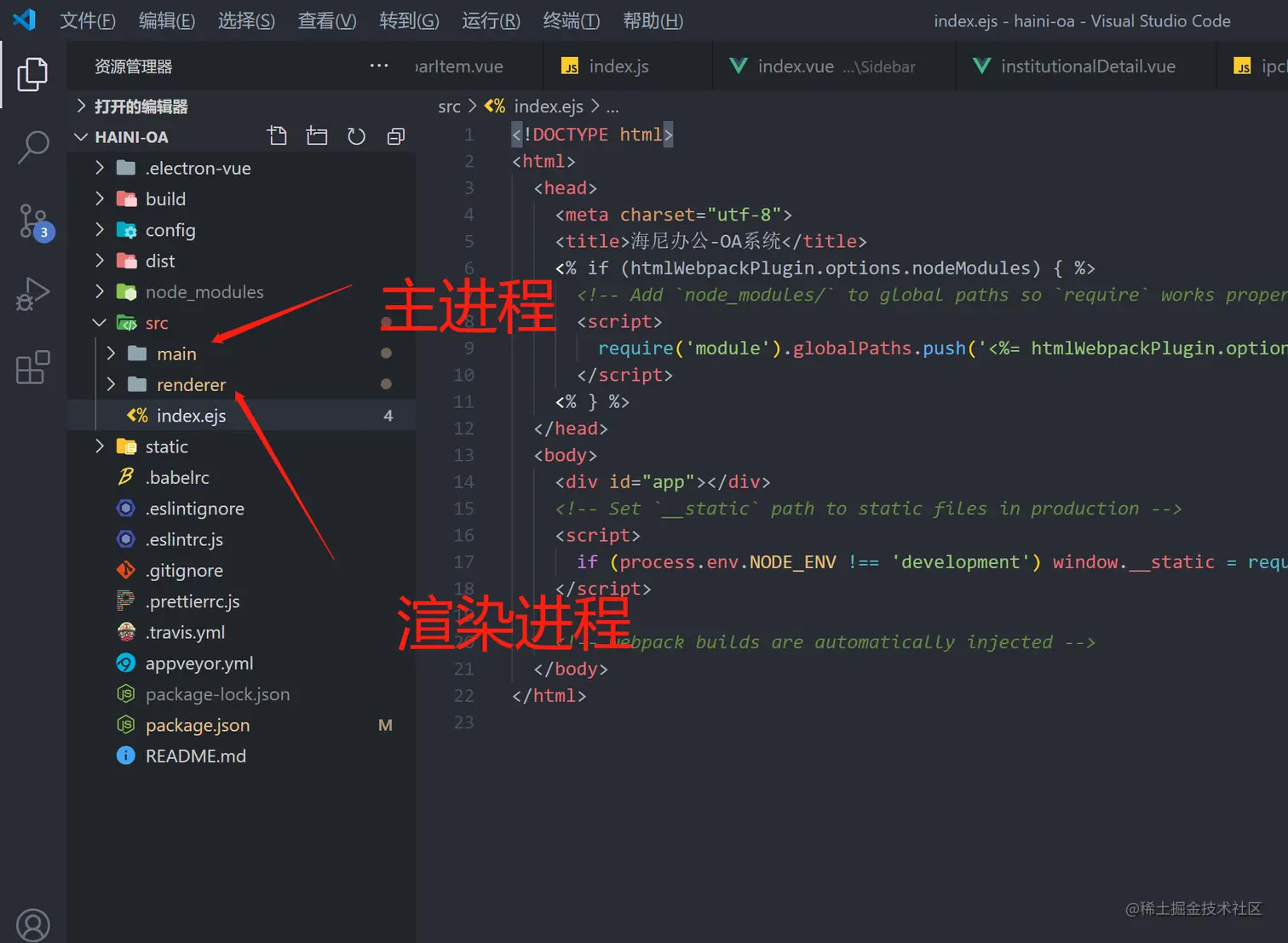Image resolution: width=1288 pixels, height=943 pixels.
Task: Open the 选择(S) menu
Action: point(246,20)
